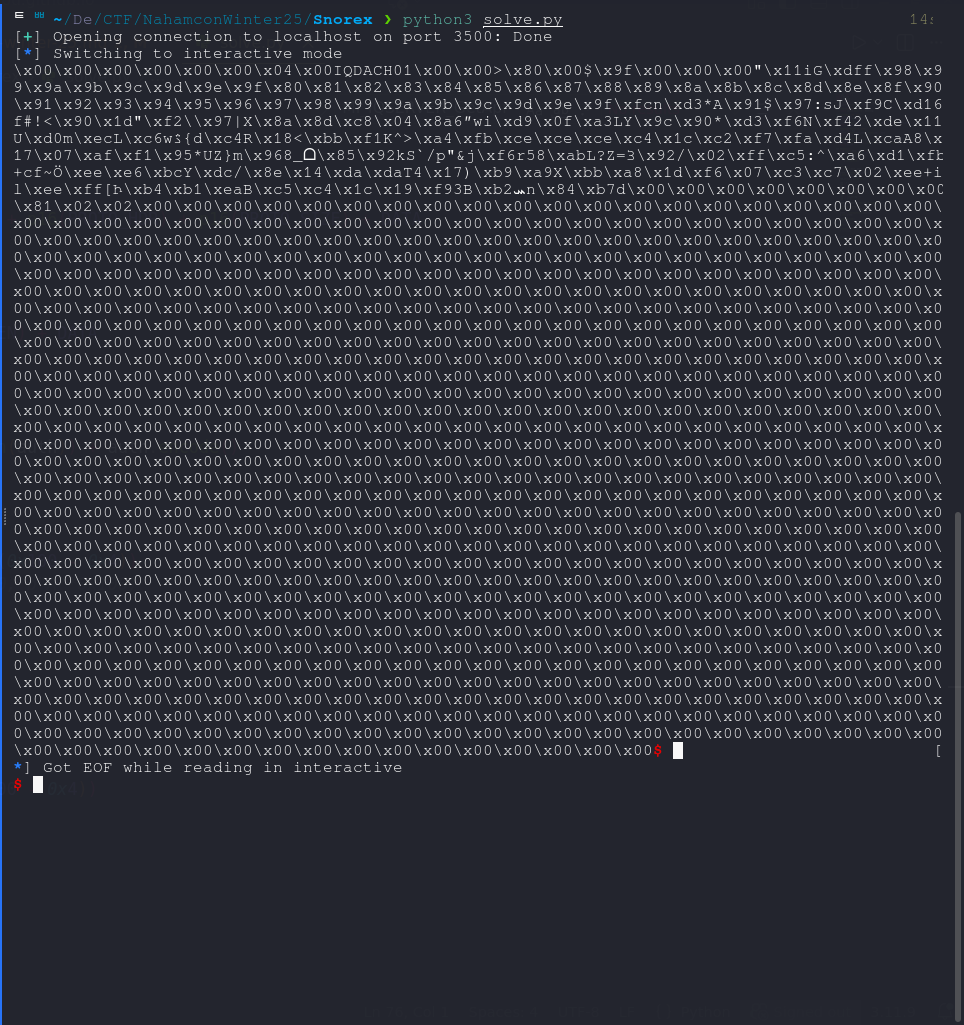Open the underlined solve.py filename

[522, 20]
